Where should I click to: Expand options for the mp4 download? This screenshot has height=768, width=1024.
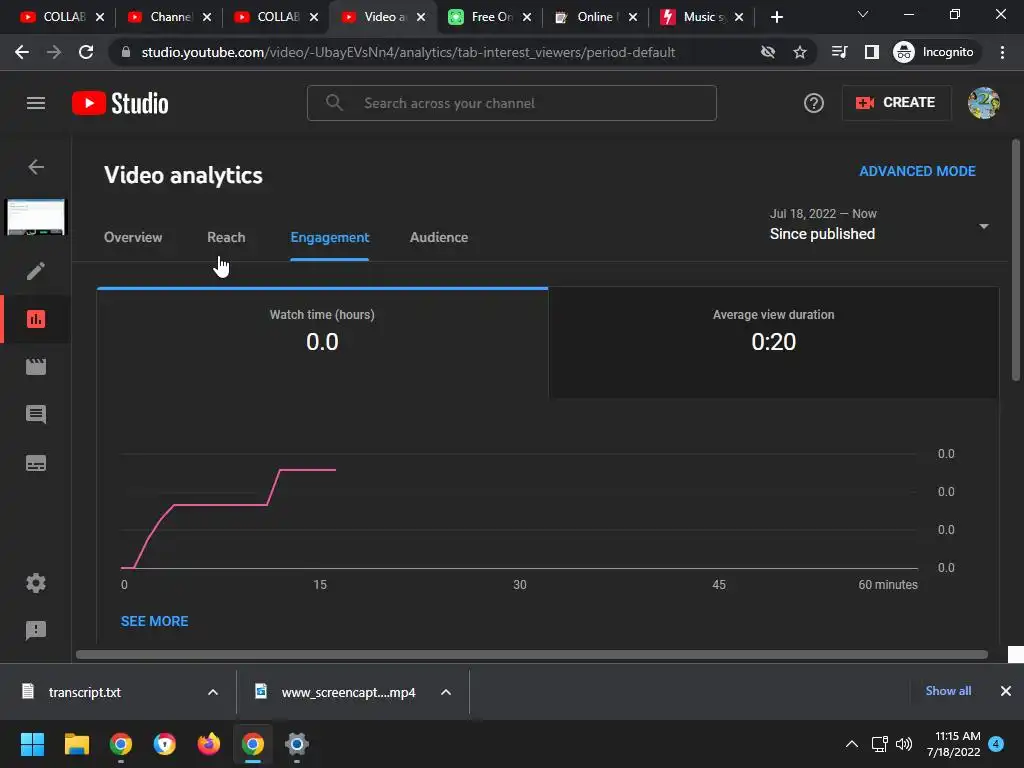[446, 692]
